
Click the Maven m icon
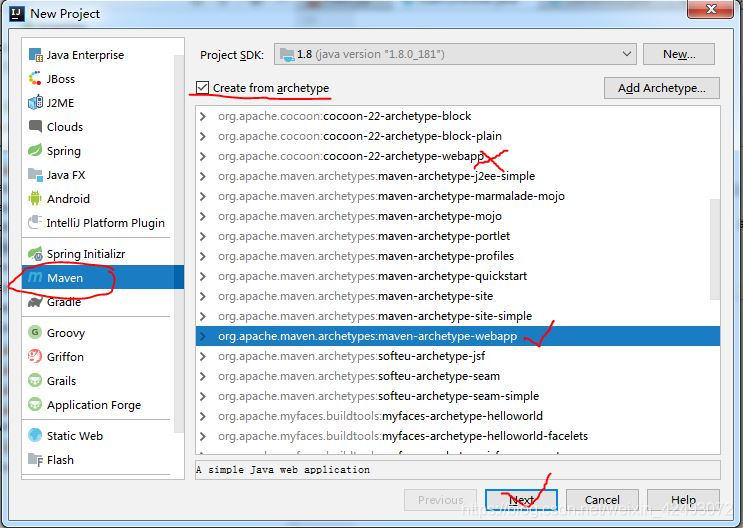click(35, 277)
